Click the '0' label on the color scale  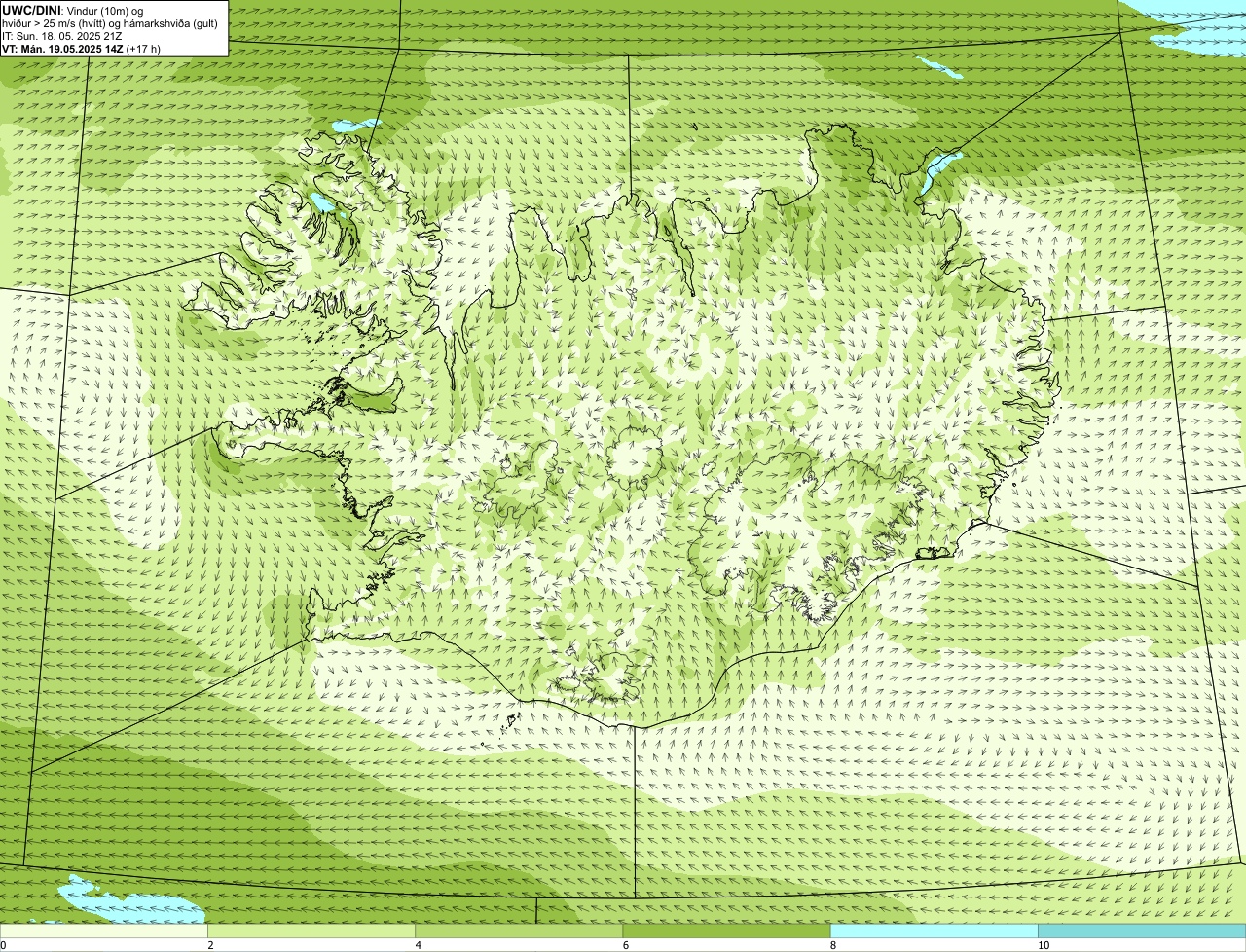click(x=4, y=945)
